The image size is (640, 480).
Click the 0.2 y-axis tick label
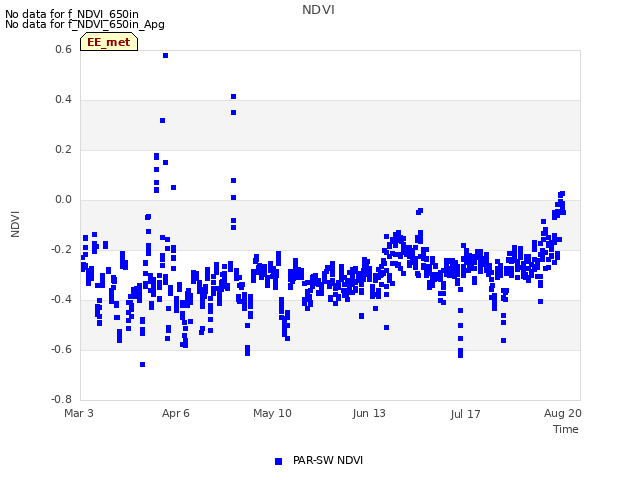[x=63, y=149]
